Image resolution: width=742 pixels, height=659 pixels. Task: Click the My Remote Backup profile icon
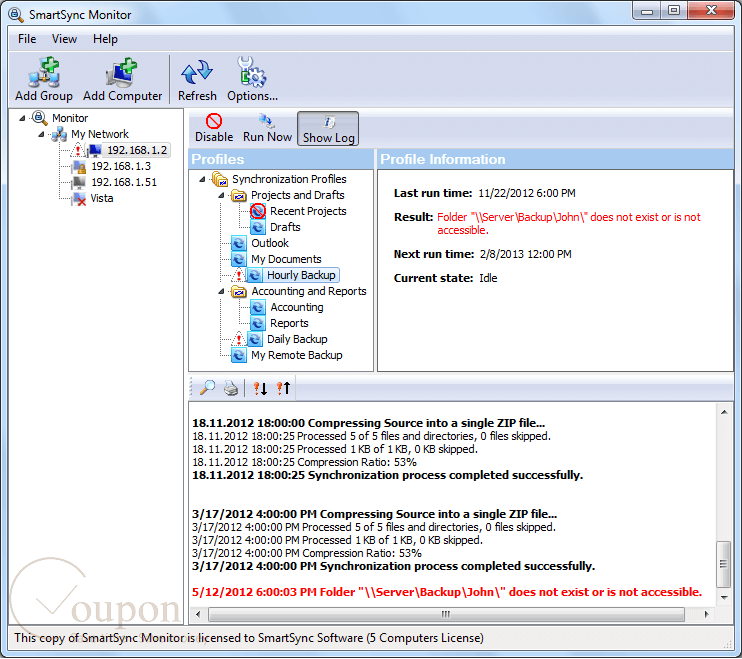(239, 355)
